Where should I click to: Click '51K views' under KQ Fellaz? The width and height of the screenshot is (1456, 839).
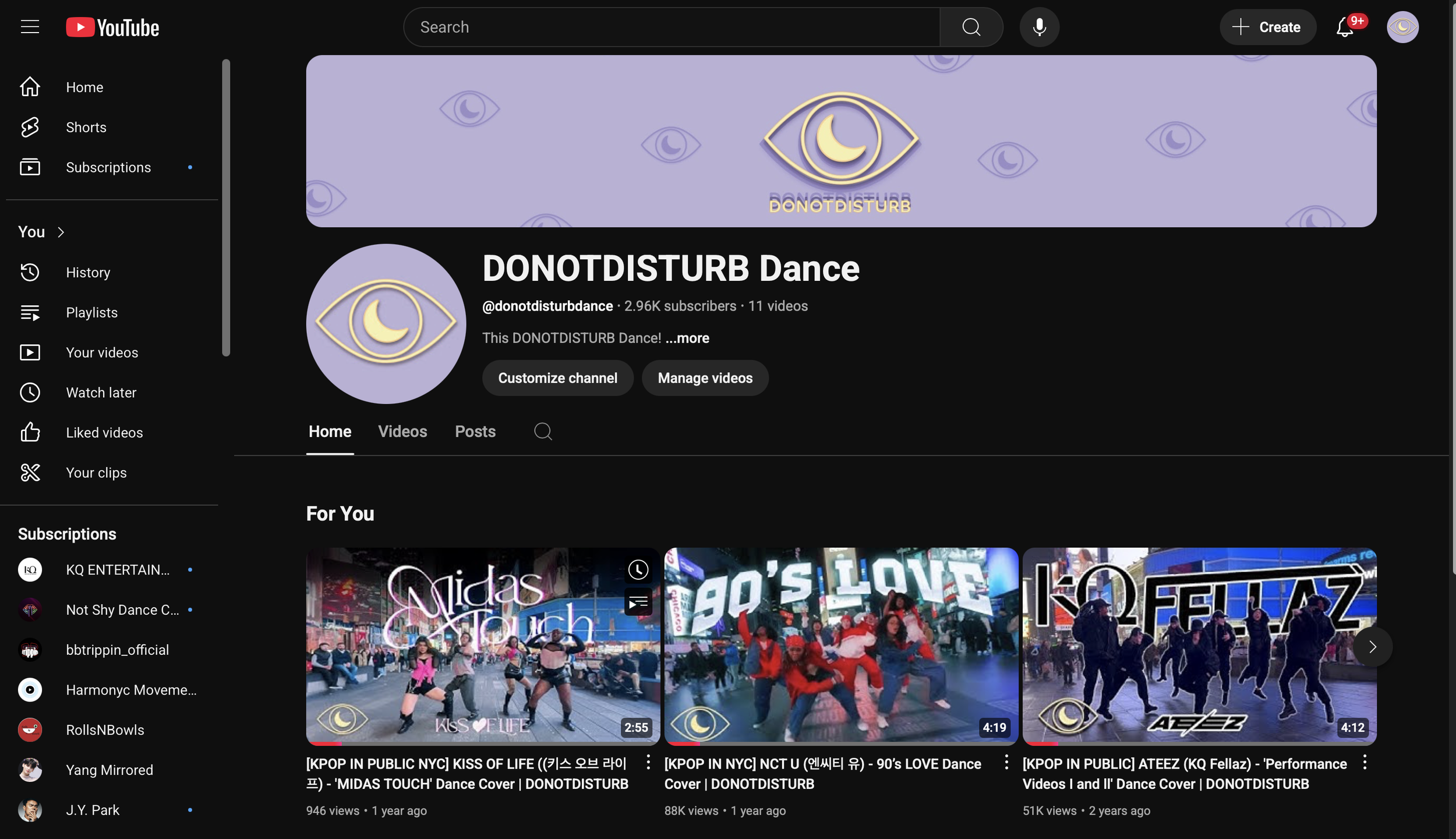(1049, 811)
